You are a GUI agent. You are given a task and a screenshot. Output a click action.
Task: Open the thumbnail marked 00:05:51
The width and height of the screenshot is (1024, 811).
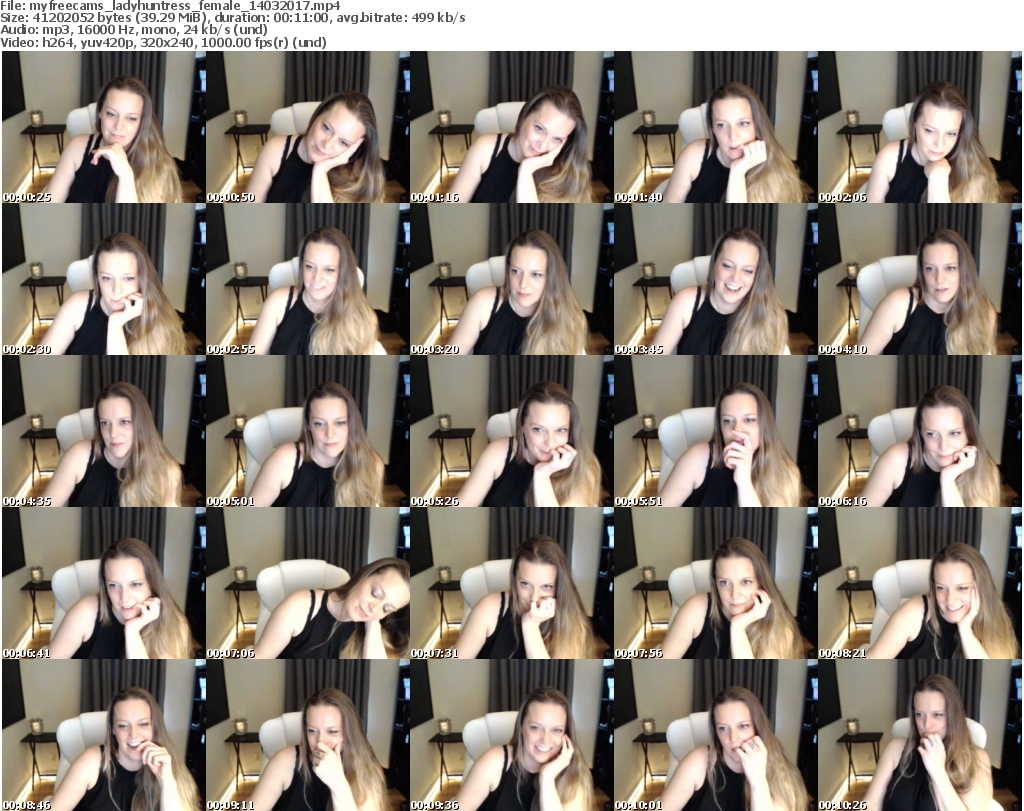point(716,431)
